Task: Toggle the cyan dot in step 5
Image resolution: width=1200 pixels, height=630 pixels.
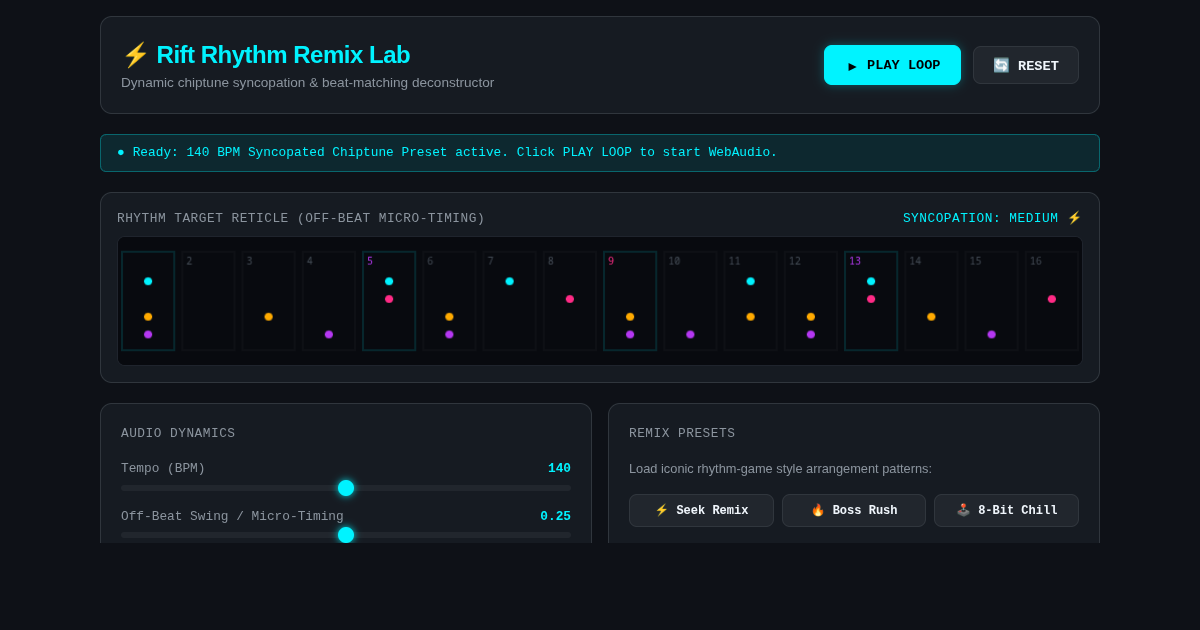Action: [389, 281]
